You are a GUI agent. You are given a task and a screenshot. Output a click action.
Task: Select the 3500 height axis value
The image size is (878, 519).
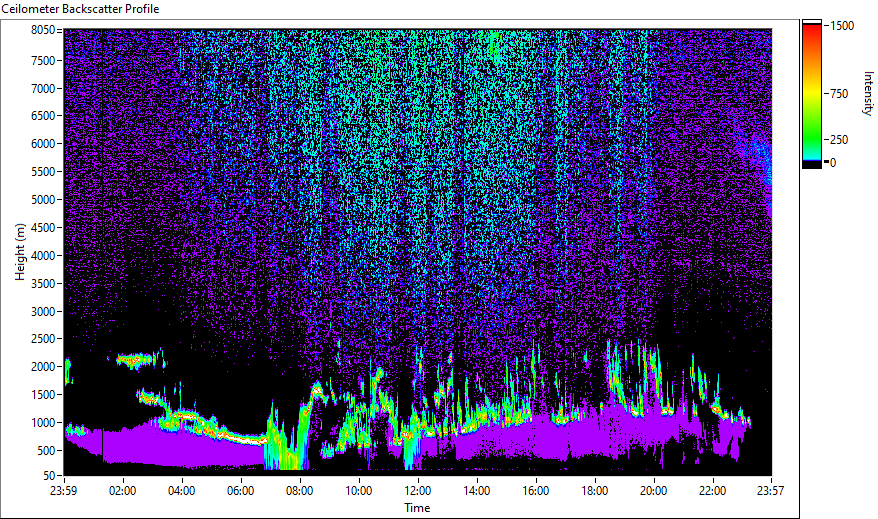(x=43, y=284)
